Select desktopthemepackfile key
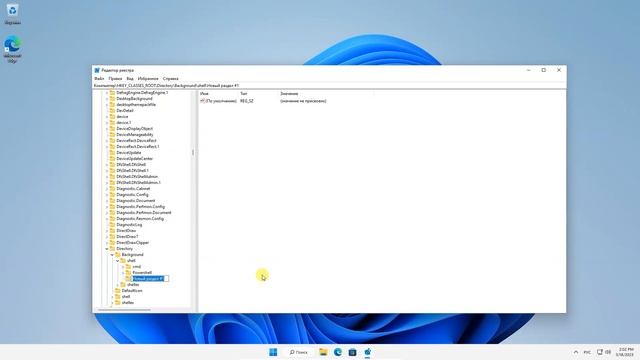640x360 pixels. pos(136,104)
